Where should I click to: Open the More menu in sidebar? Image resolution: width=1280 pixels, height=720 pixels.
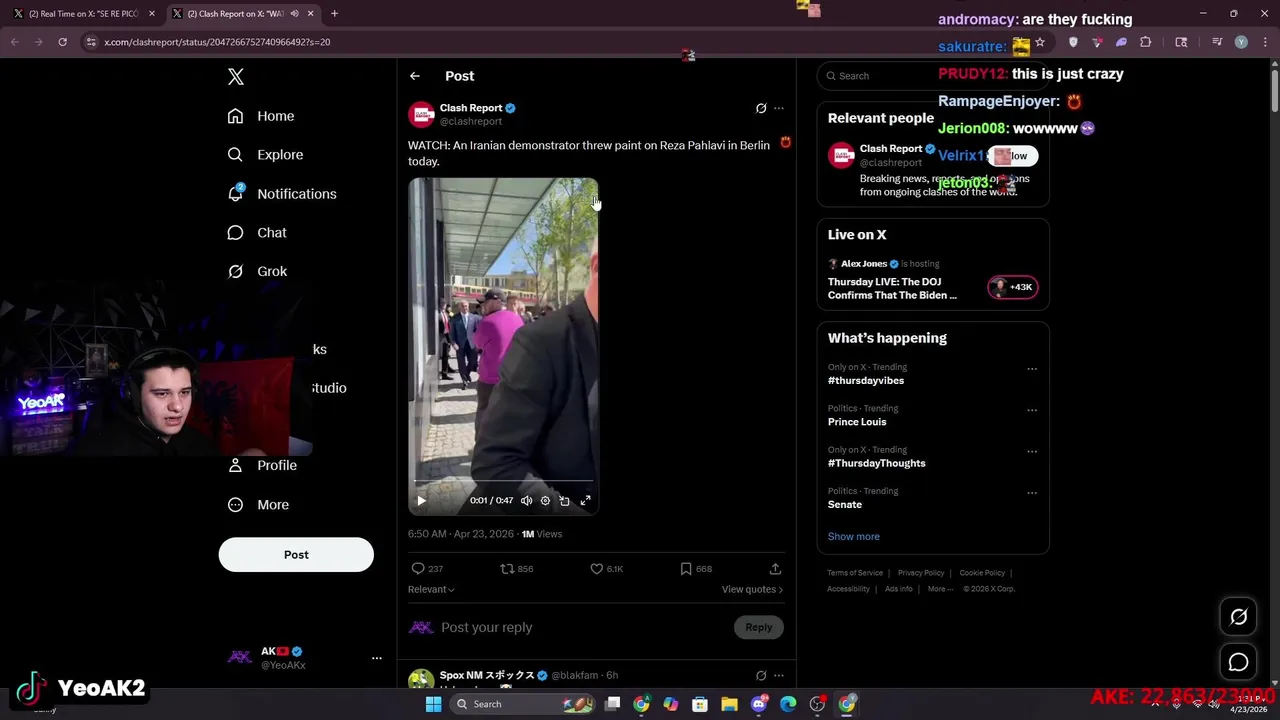[258, 505]
